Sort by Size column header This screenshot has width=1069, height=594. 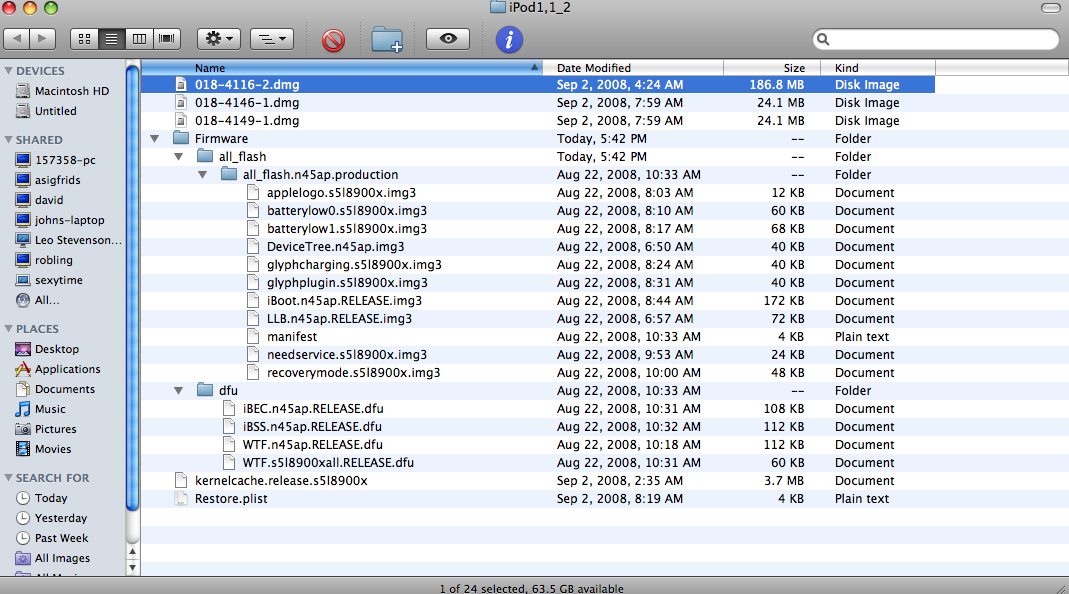tap(771, 68)
